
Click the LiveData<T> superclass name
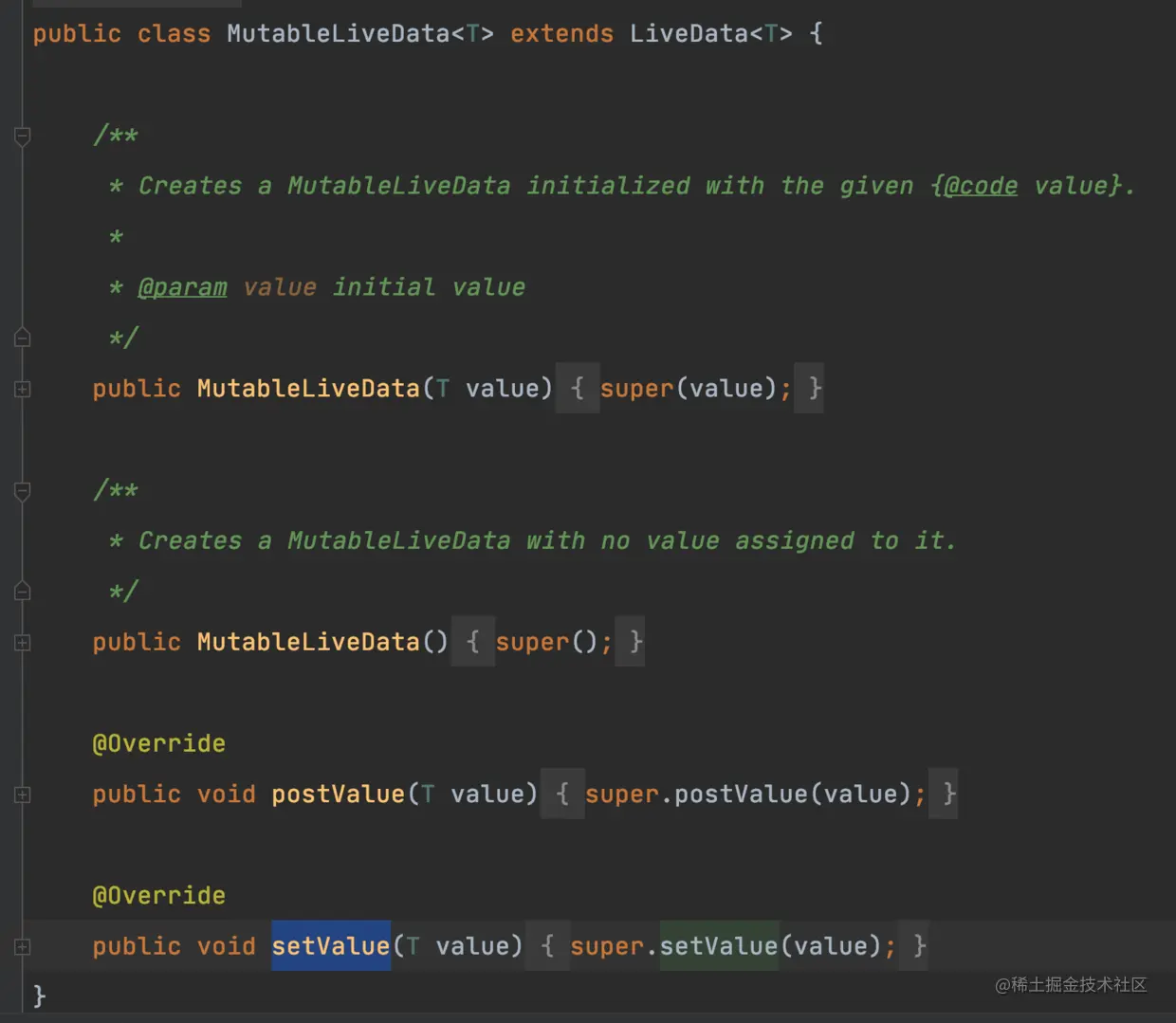(x=710, y=33)
